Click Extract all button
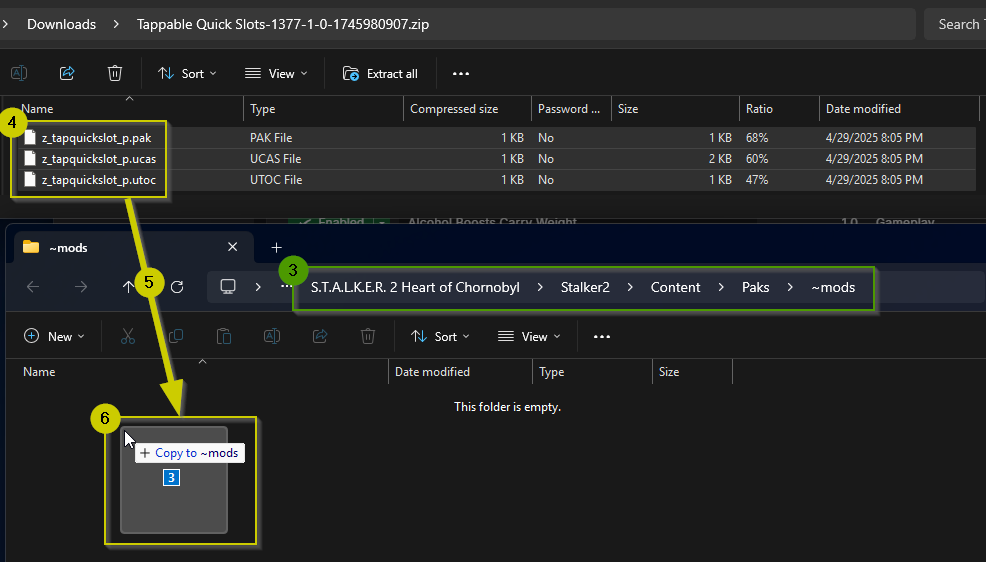 pyautogui.click(x=380, y=74)
